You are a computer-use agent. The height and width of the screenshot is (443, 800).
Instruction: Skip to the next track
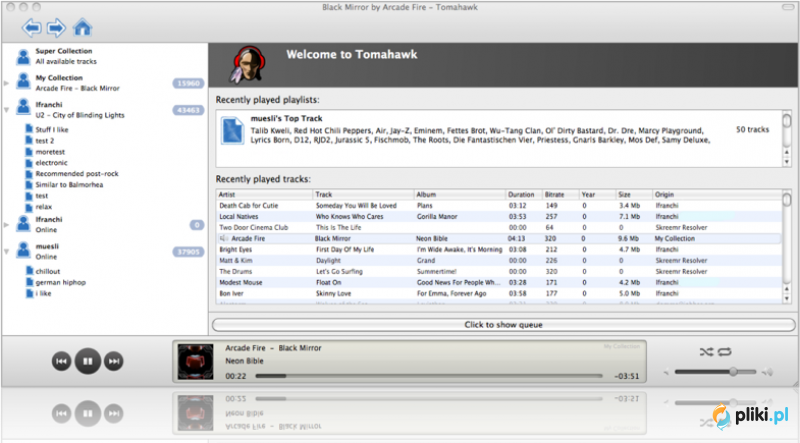pyautogui.click(x=114, y=361)
